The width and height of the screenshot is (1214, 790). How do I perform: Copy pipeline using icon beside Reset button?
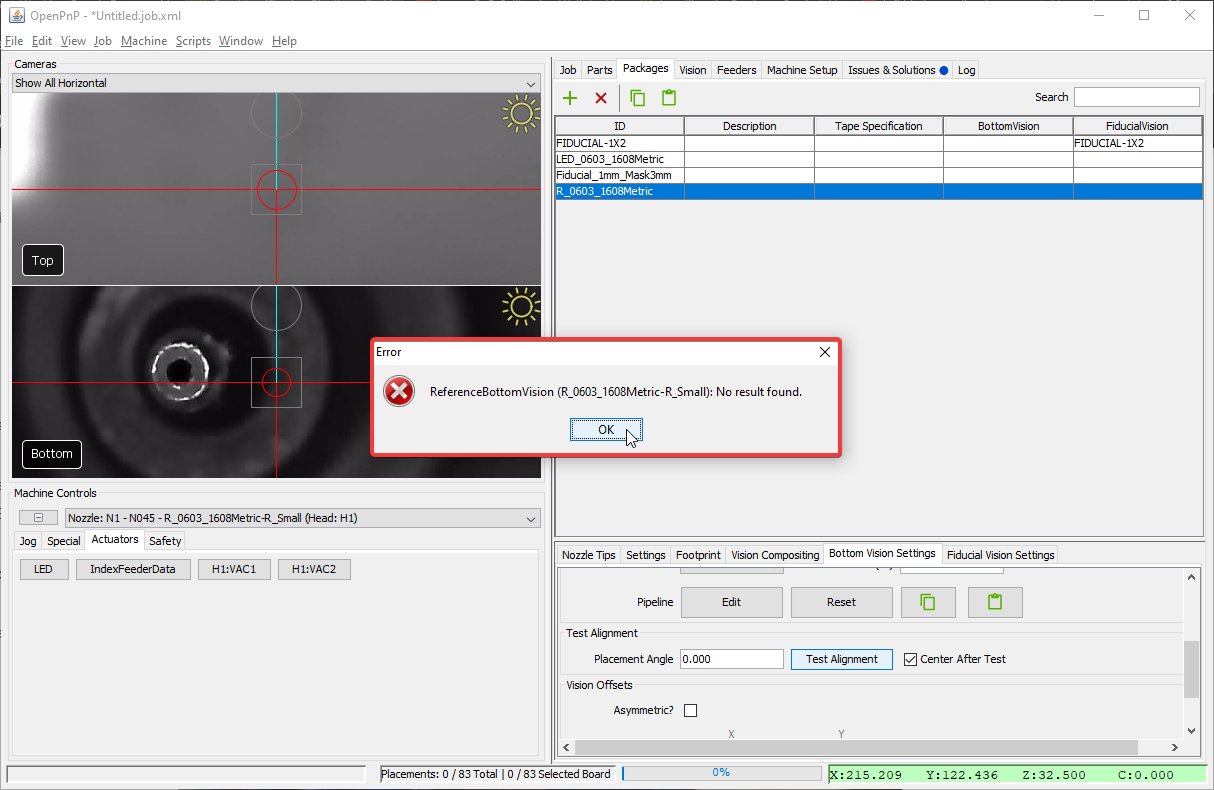[x=927, y=602]
